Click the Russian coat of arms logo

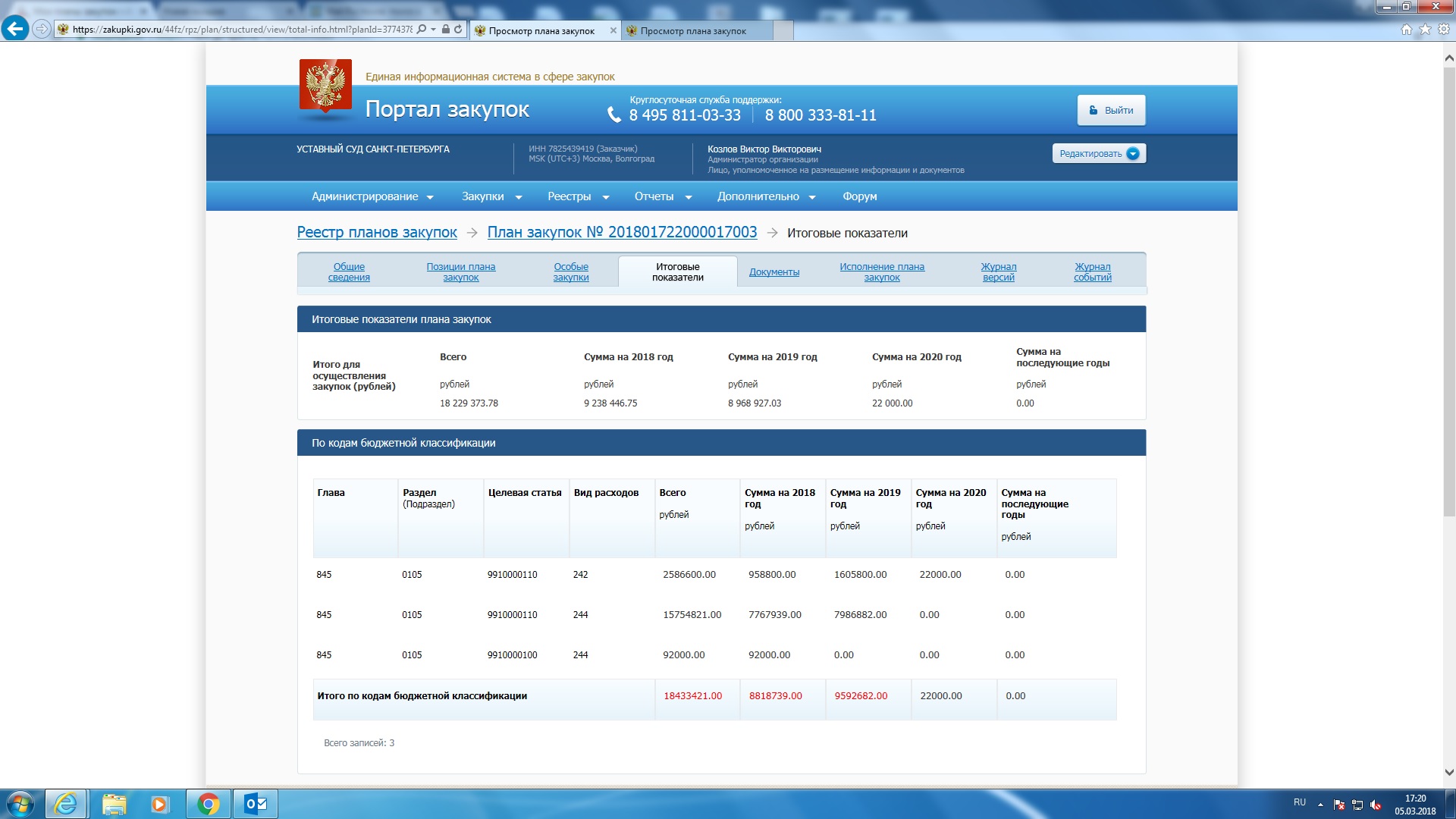(325, 86)
